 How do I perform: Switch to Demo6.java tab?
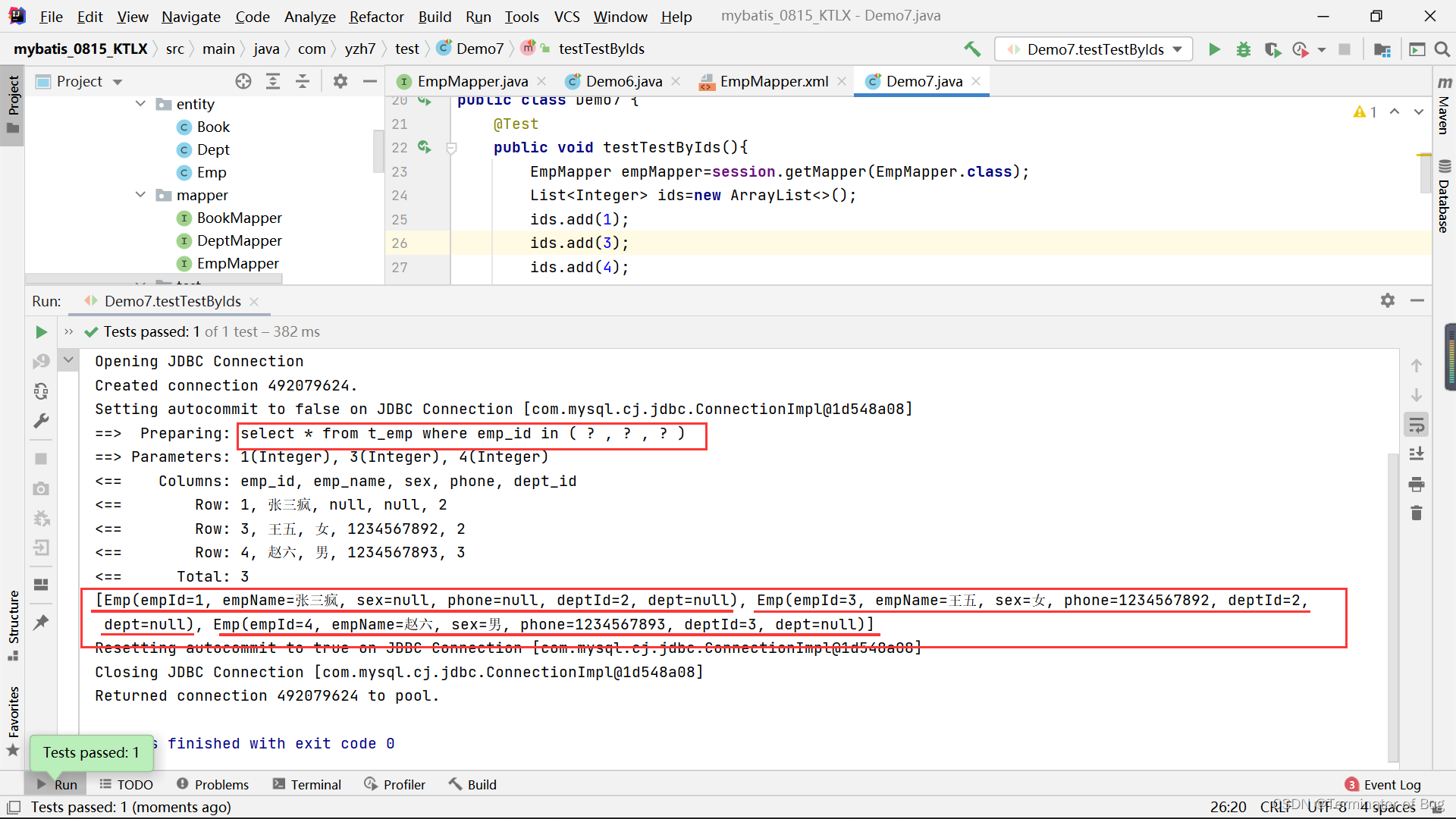click(x=624, y=81)
